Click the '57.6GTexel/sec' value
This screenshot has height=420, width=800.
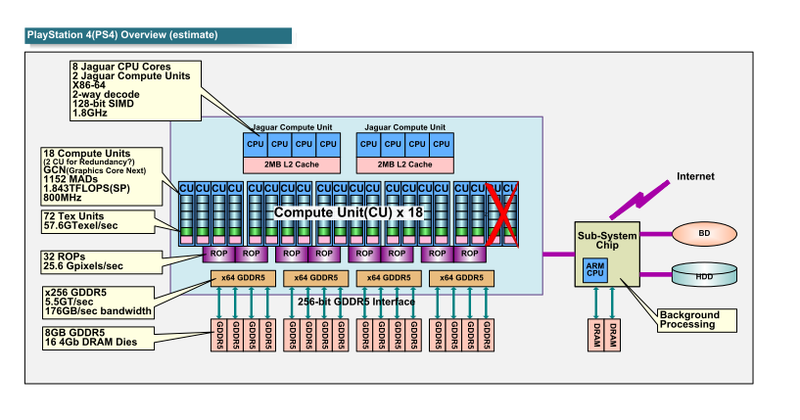point(81,226)
